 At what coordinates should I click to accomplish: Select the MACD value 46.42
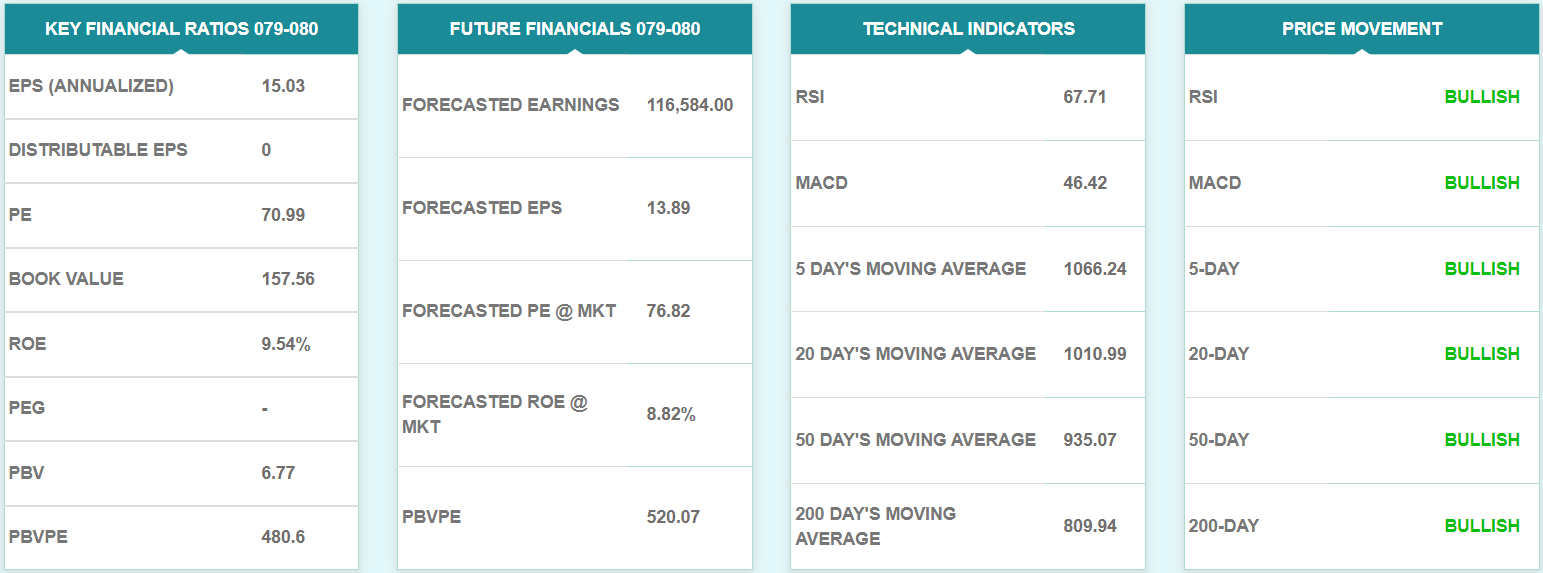(1085, 183)
